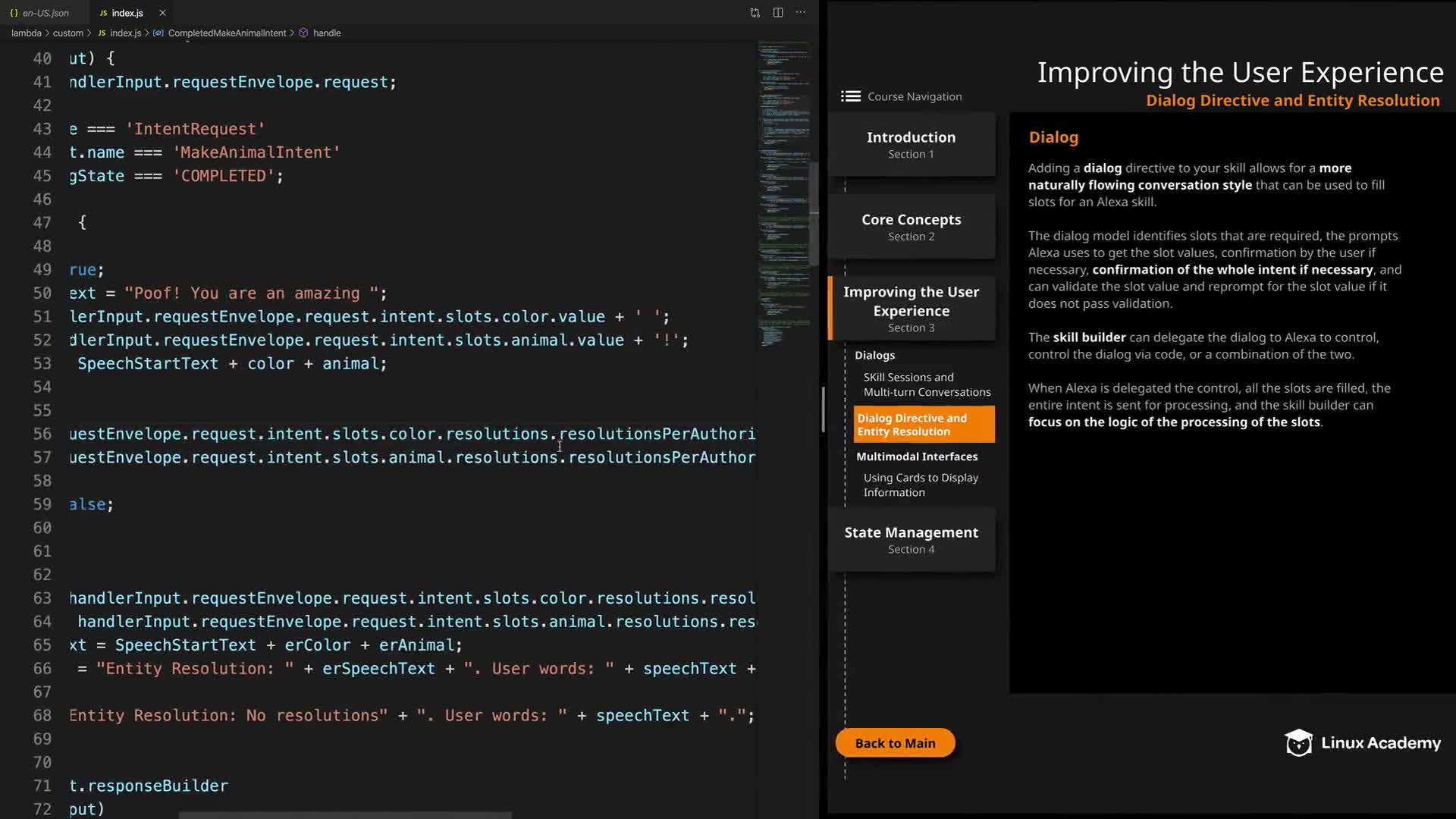Select Dialog Directive and Entity Resolution item
This screenshot has width=1456, height=819.
click(923, 425)
